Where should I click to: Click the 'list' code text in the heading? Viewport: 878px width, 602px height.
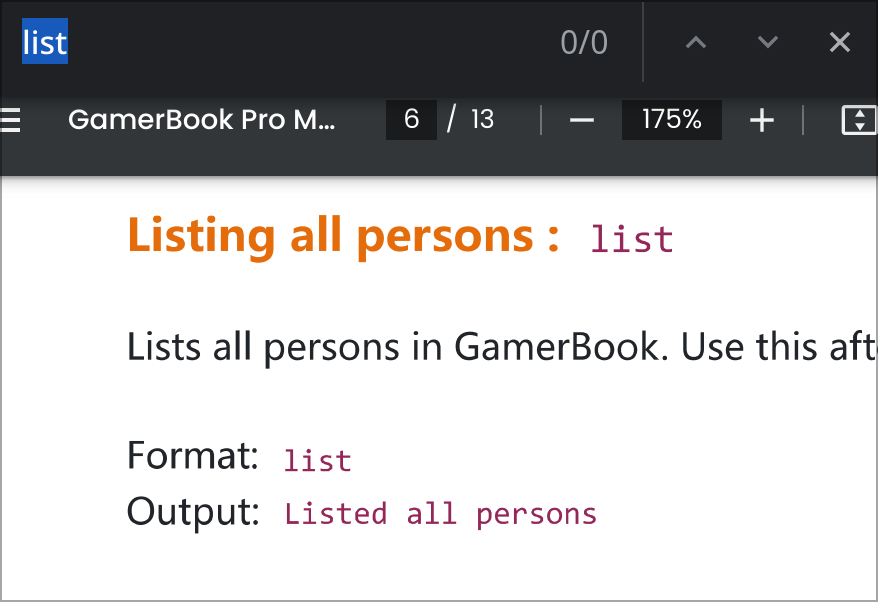pos(632,240)
